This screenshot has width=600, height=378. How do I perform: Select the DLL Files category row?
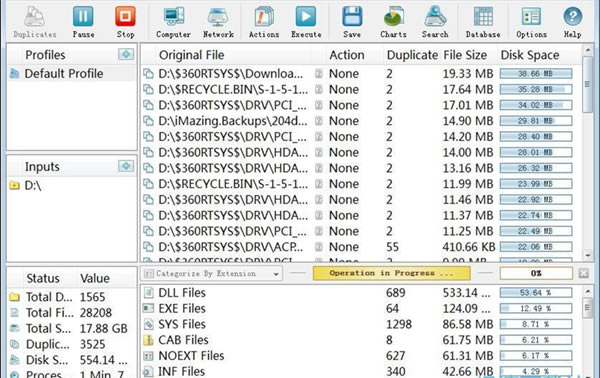coord(360,293)
